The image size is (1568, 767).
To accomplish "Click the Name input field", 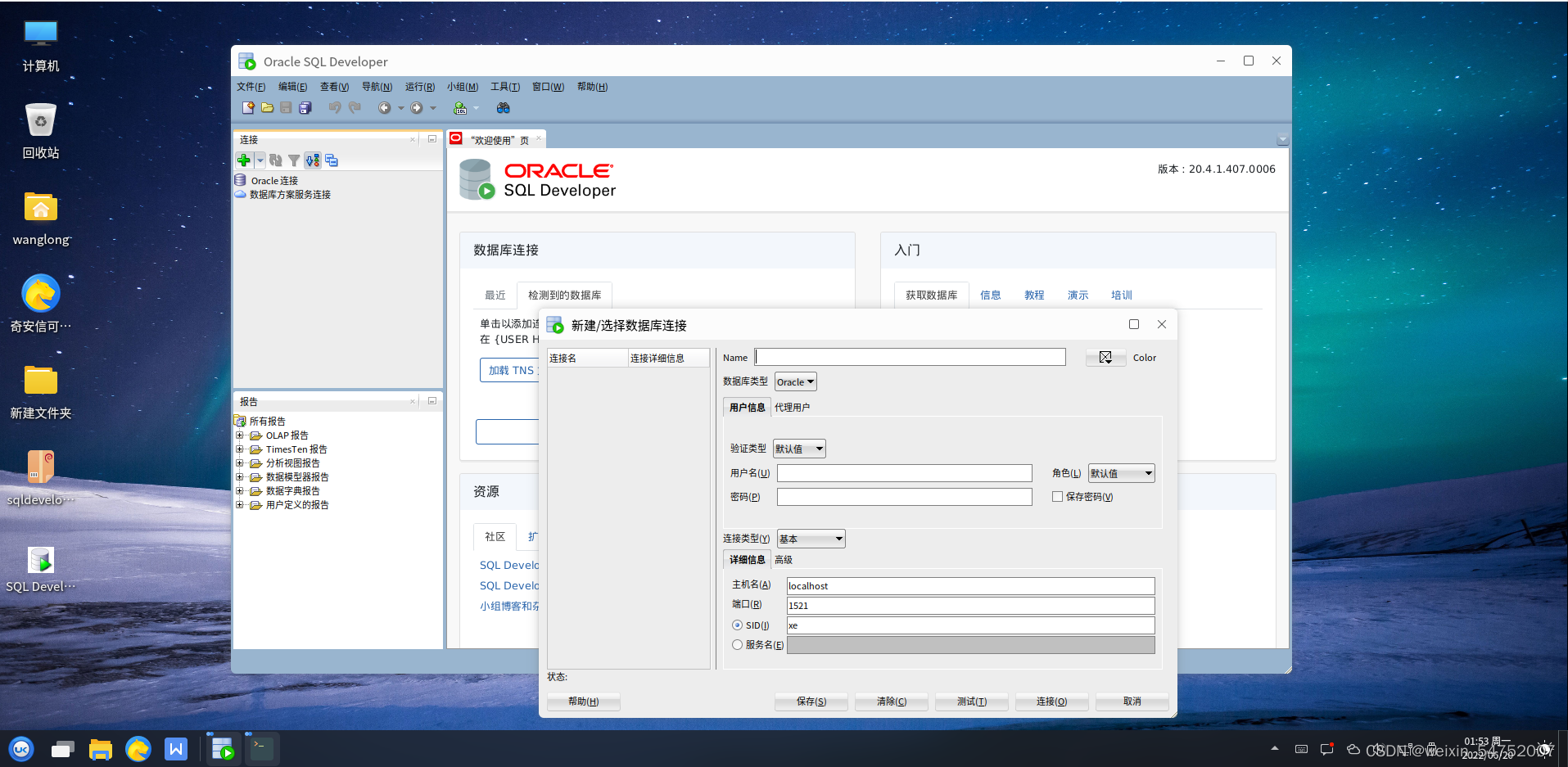I will 910,358.
